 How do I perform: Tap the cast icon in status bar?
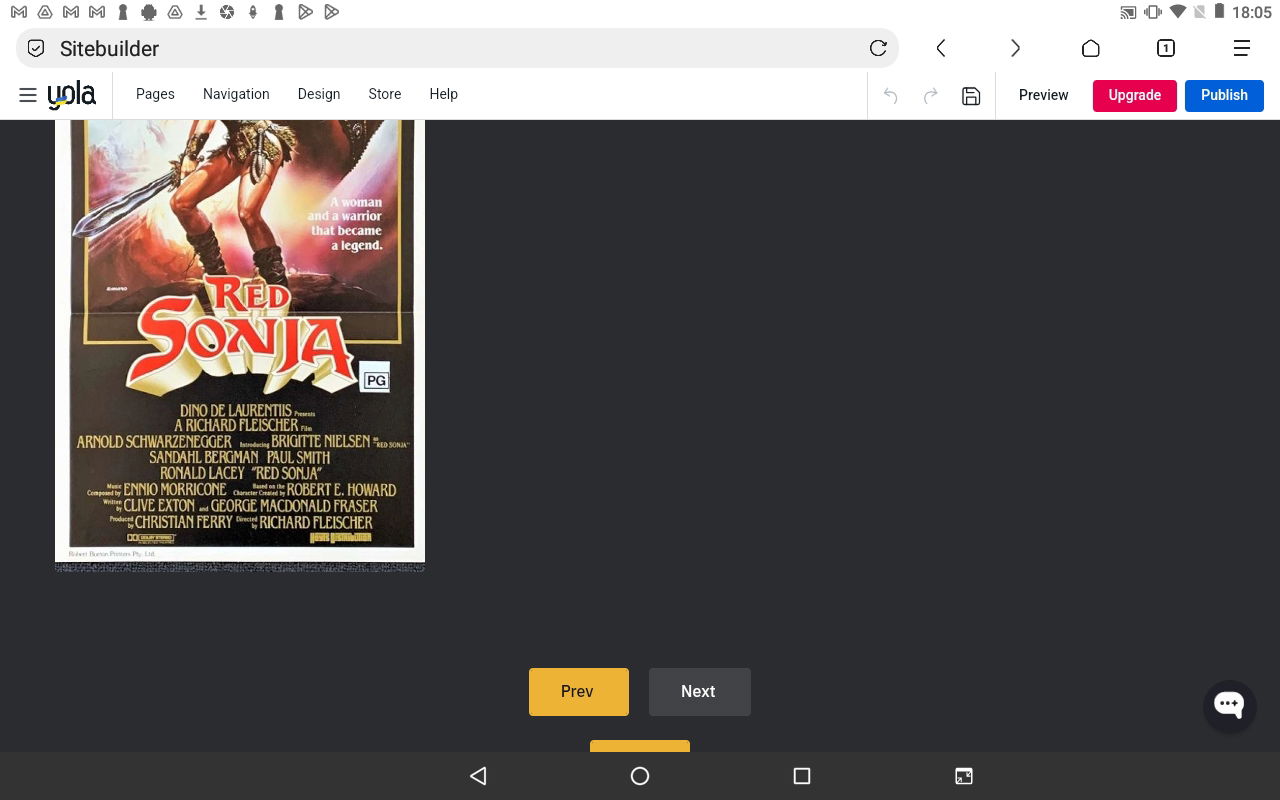1128,12
